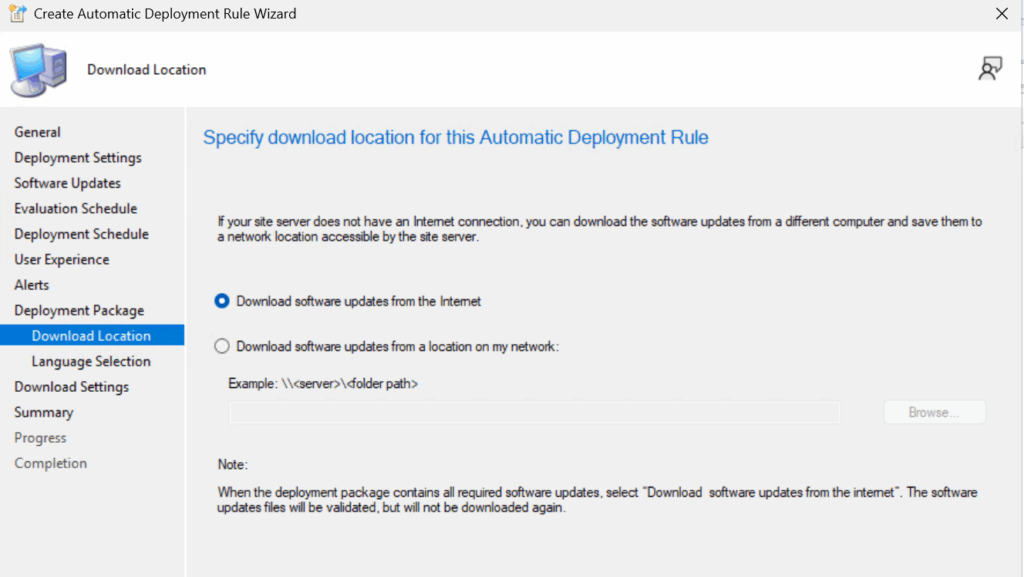Viewport: 1024px width, 577px height.
Task: Go to Deployment Settings step
Action: click(x=78, y=158)
